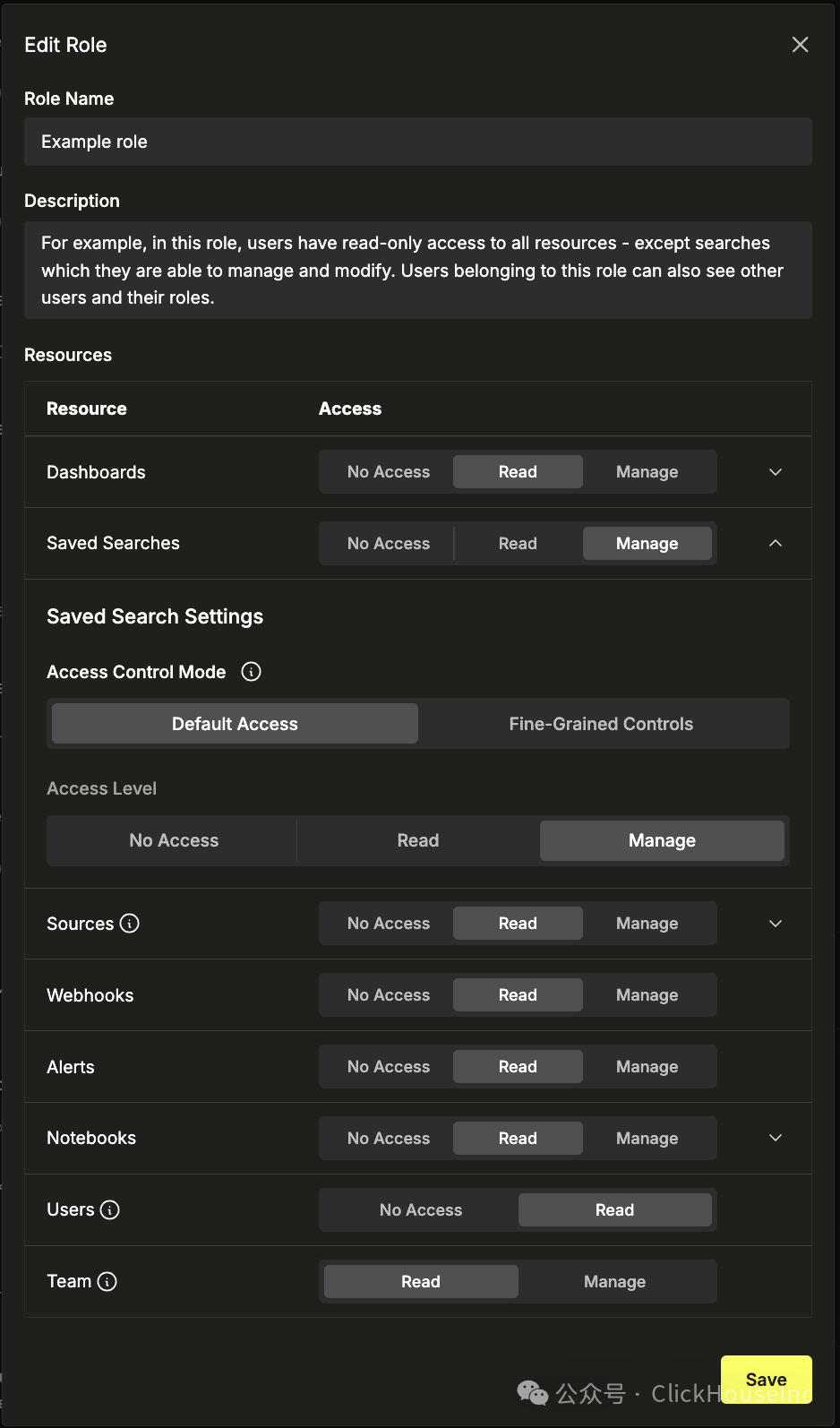Click the info icon next to Team
This screenshot has height=1428, width=840.
click(107, 1282)
